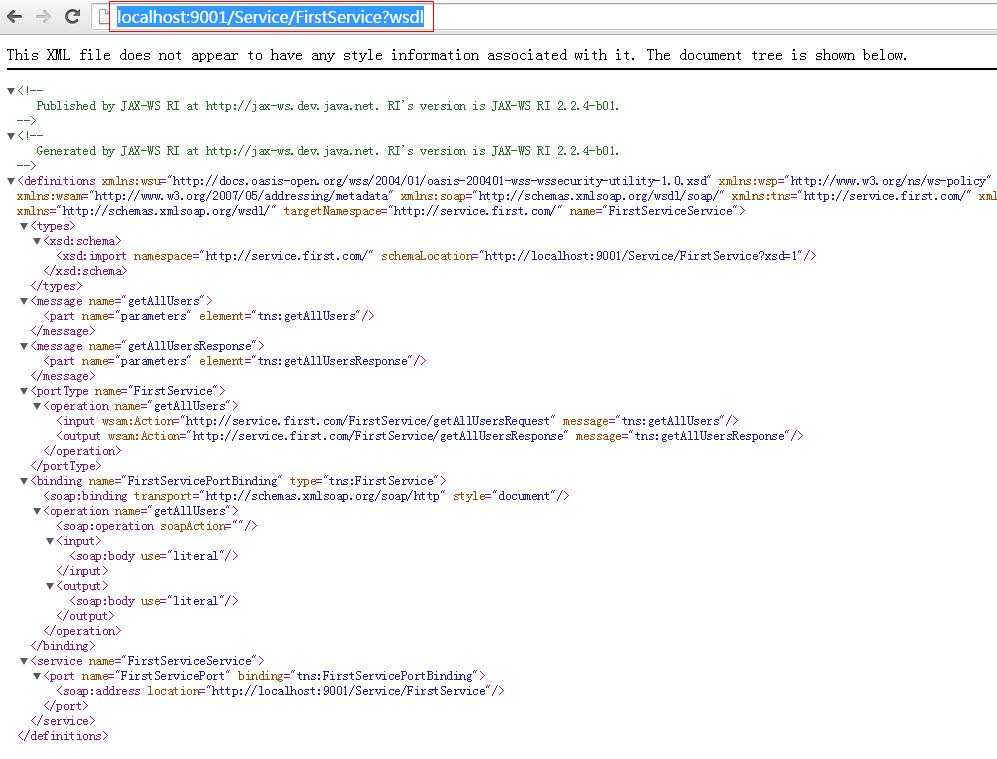Collapse the input element in binding
This screenshot has width=997, height=759.
coord(50,542)
